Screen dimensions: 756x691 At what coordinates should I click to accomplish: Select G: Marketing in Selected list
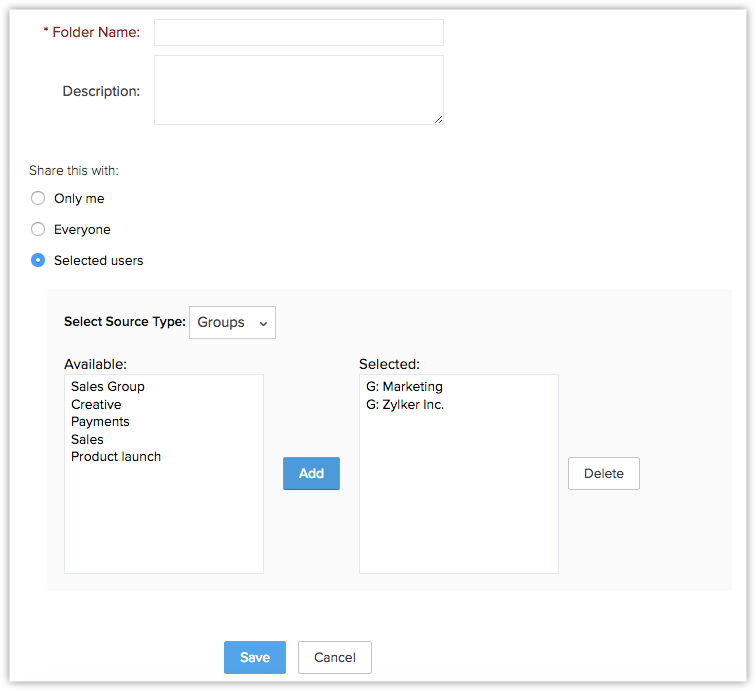click(404, 387)
